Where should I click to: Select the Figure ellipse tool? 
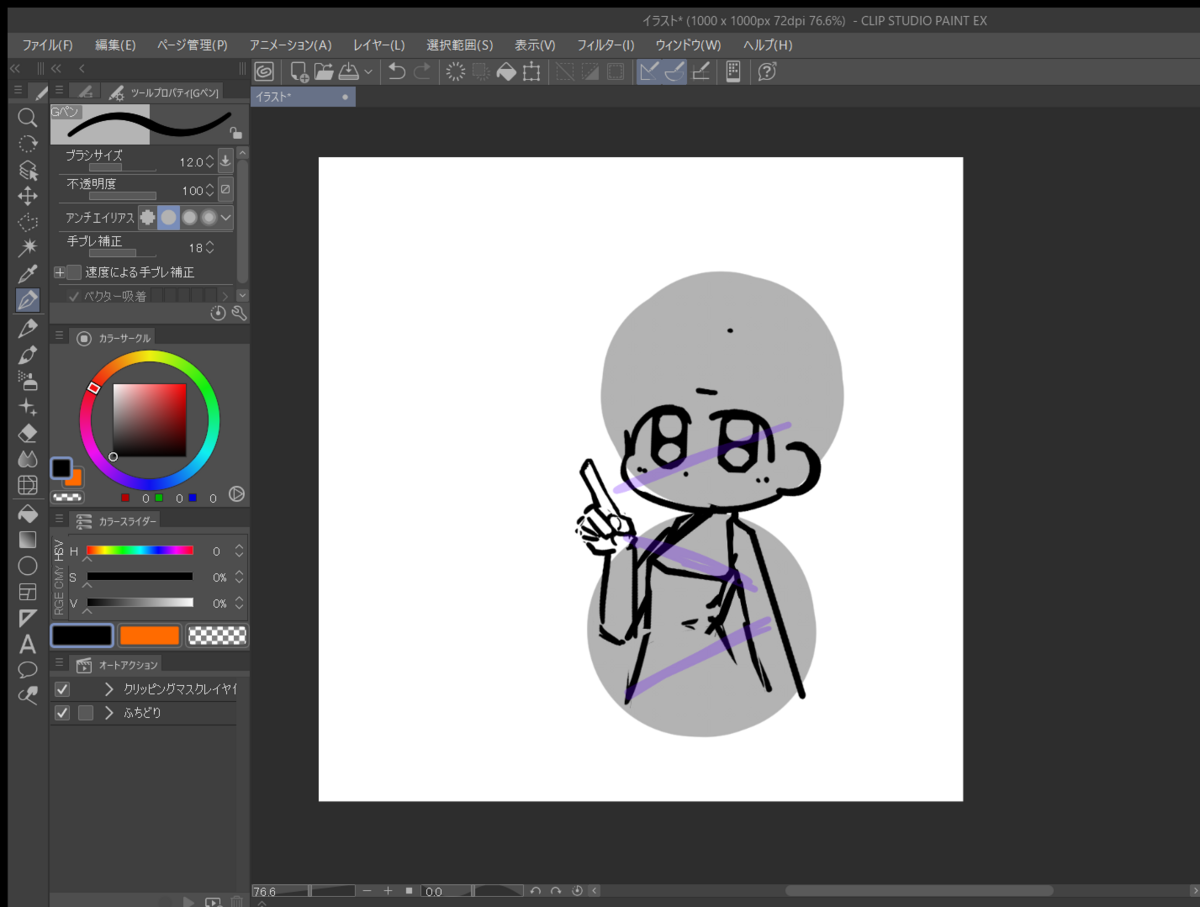click(28, 566)
